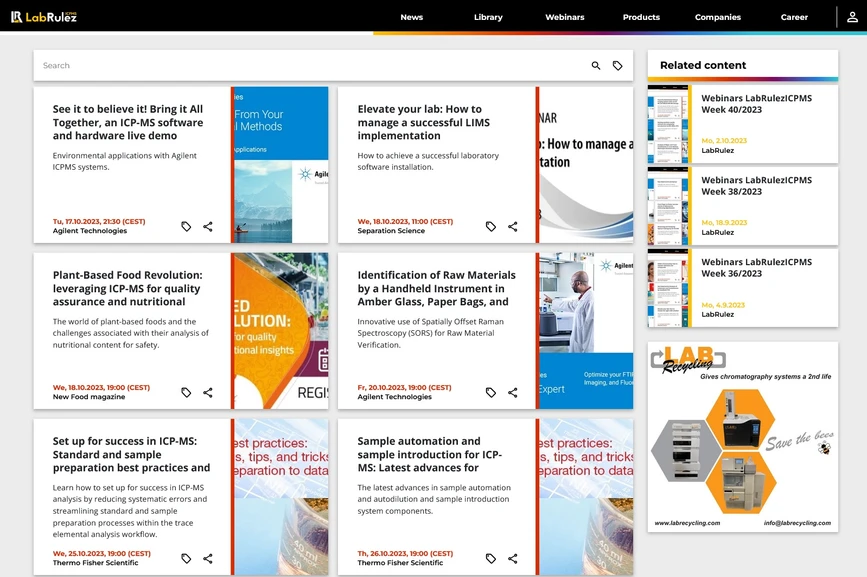Viewport: 867px width, 577px height.
Task: Click tag icon on Set up for success card
Action: (x=186, y=559)
